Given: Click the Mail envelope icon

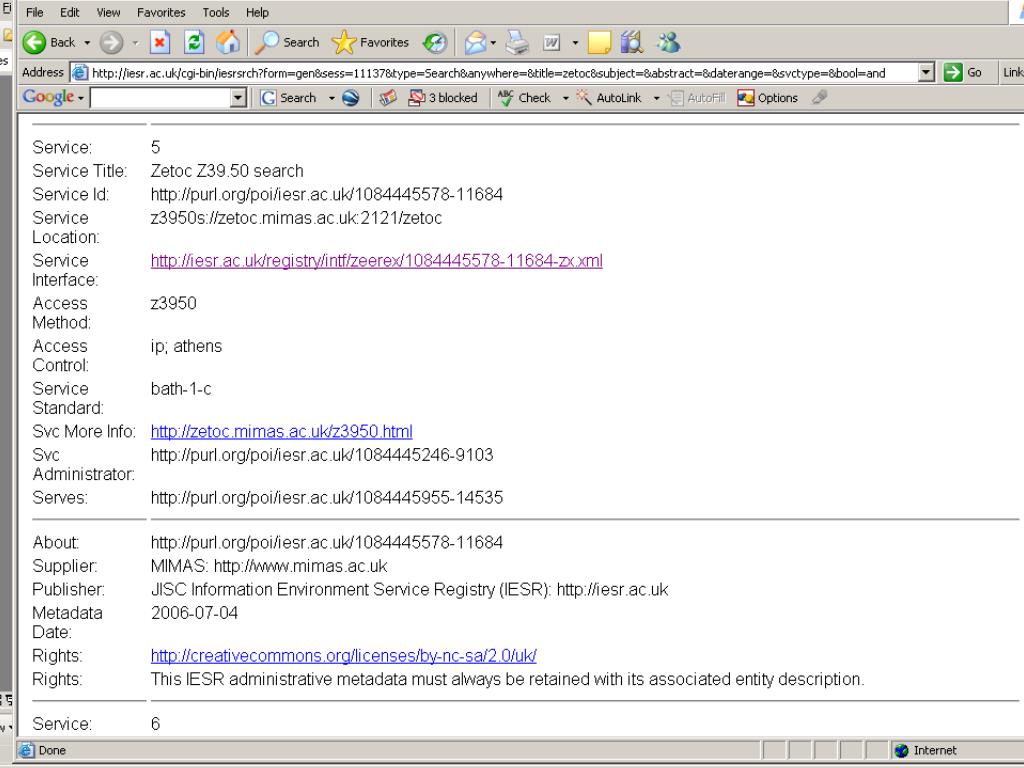Looking at the screenshot, I should click(x=475, y=42).
